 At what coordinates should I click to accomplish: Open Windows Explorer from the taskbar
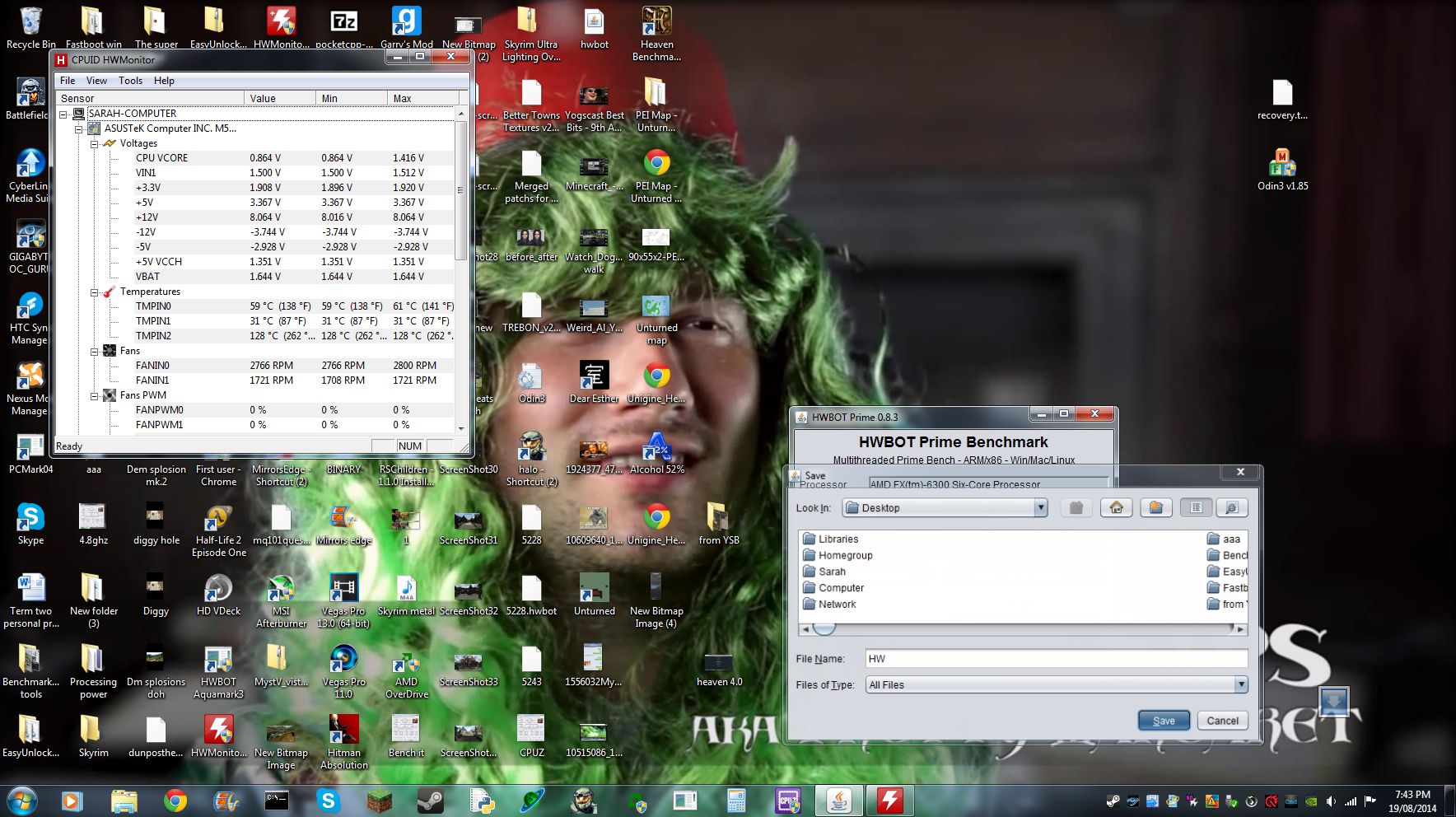(x=124, y=801)
